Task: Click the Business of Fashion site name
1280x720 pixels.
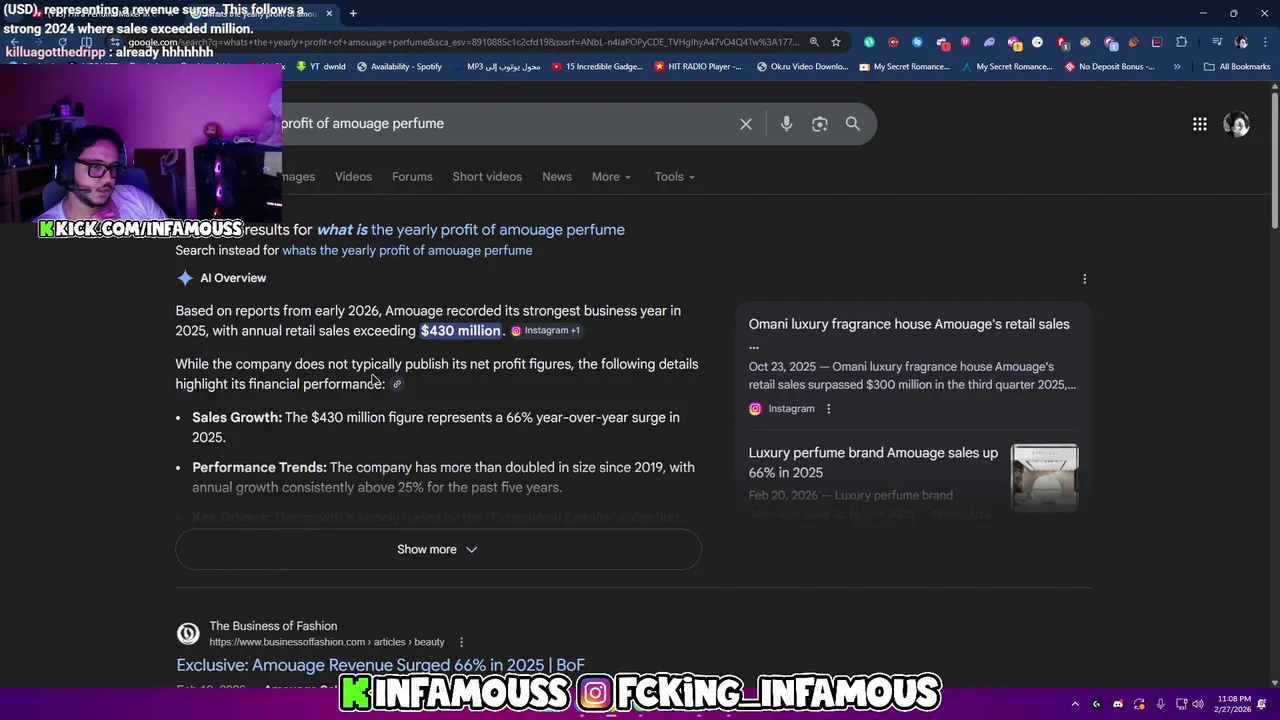Action: point(273,626)
